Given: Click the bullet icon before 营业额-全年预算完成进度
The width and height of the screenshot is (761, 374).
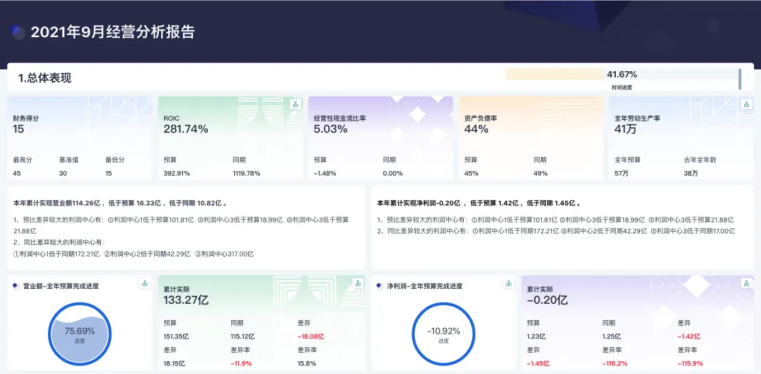Looking at the screenshot, I should (16, 286).
